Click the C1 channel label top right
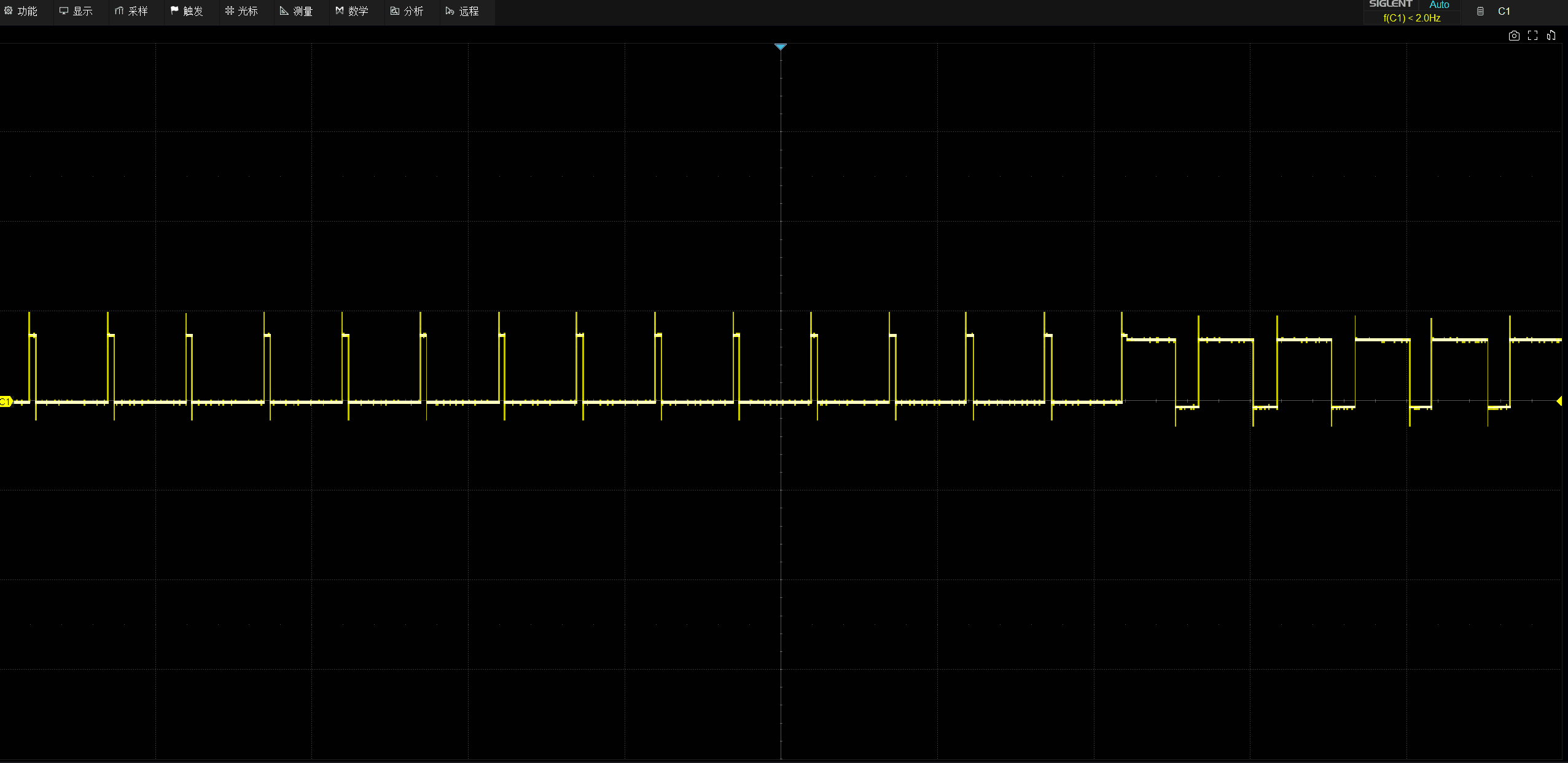This screenshot has height=763, width=1568. 1504,11
